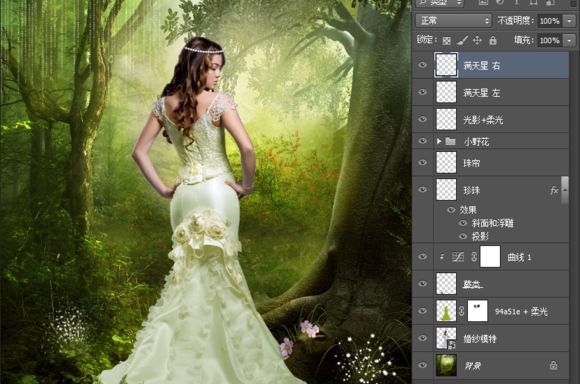The height and width of the screenshot is (384, 580).
Task: Click the lock icon on 背景 layer
Action: [553, 366]
